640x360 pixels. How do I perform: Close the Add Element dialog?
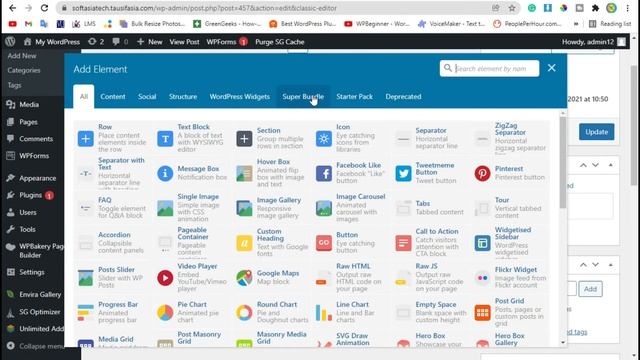[x=551, y=68]
